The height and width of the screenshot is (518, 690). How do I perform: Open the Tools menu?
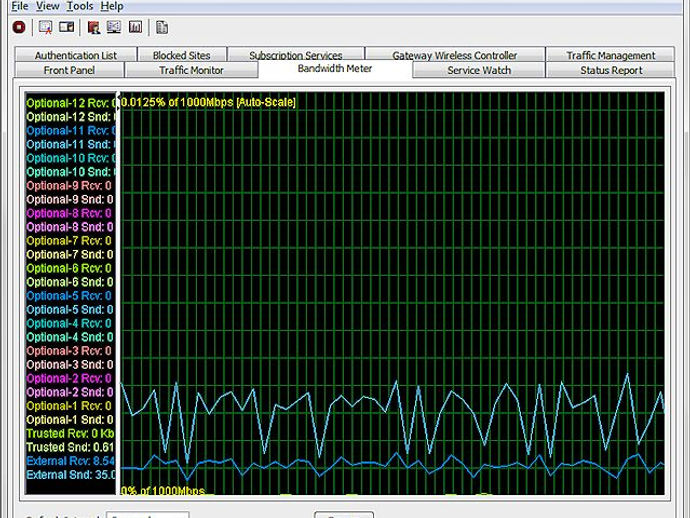(x=80, y=6)
